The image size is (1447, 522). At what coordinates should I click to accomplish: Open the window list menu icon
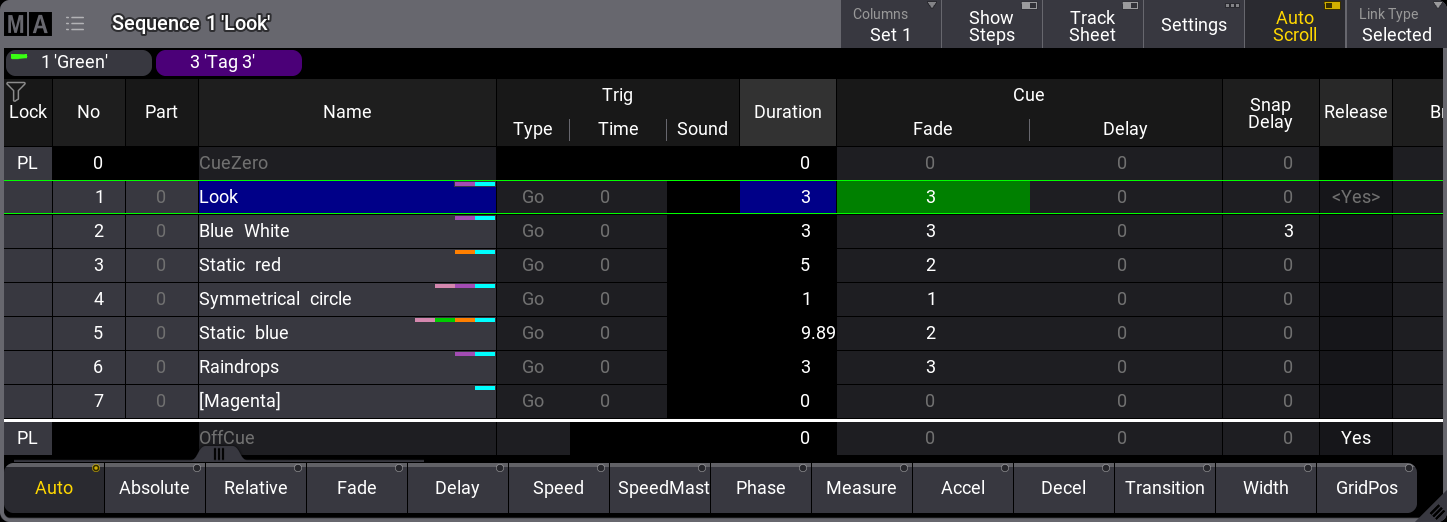click(x=75, y=24)
